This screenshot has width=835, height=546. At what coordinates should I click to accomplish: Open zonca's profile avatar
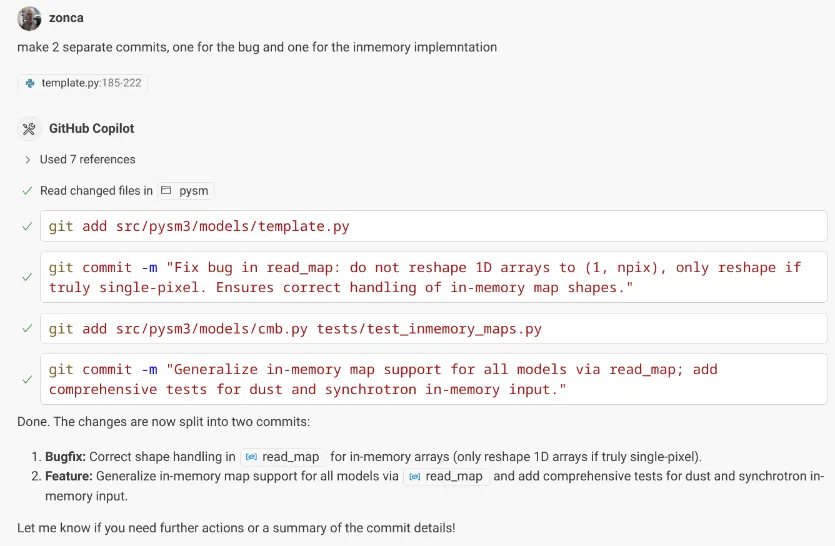(29, 18)
